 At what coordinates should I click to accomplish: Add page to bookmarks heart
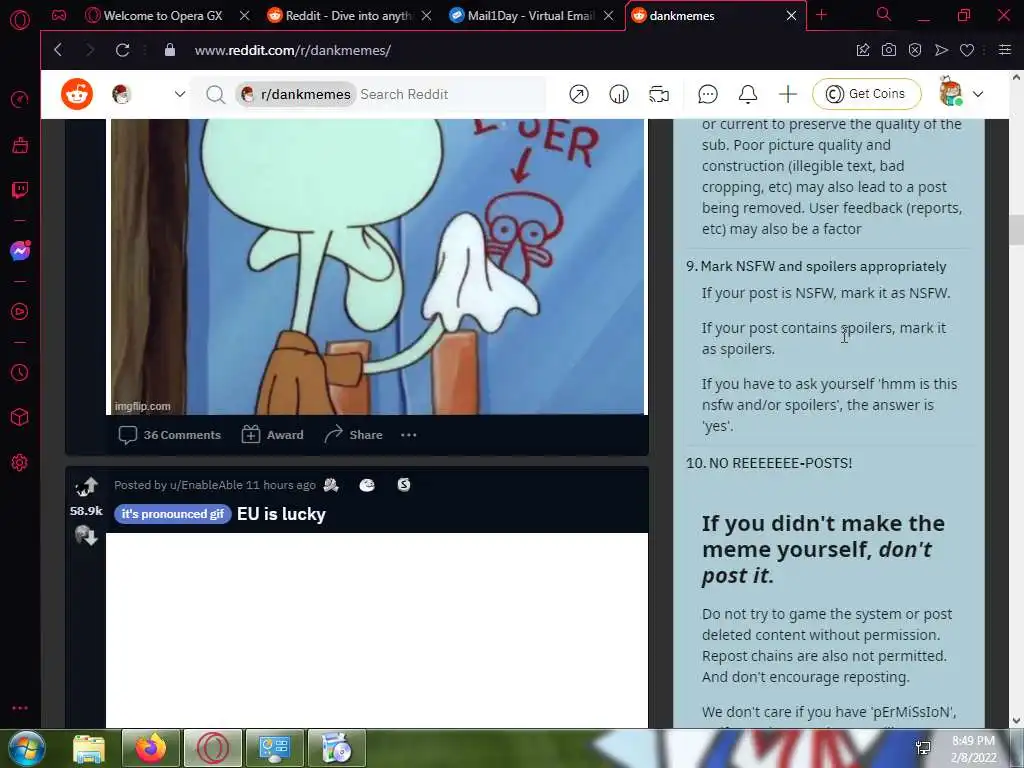click(x=967, y=50)
